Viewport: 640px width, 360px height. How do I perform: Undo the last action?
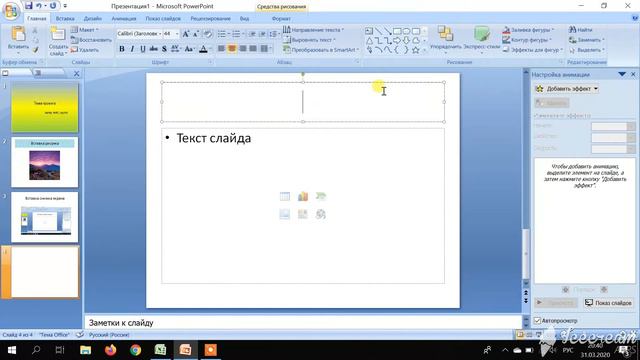[x=39, y=6]
